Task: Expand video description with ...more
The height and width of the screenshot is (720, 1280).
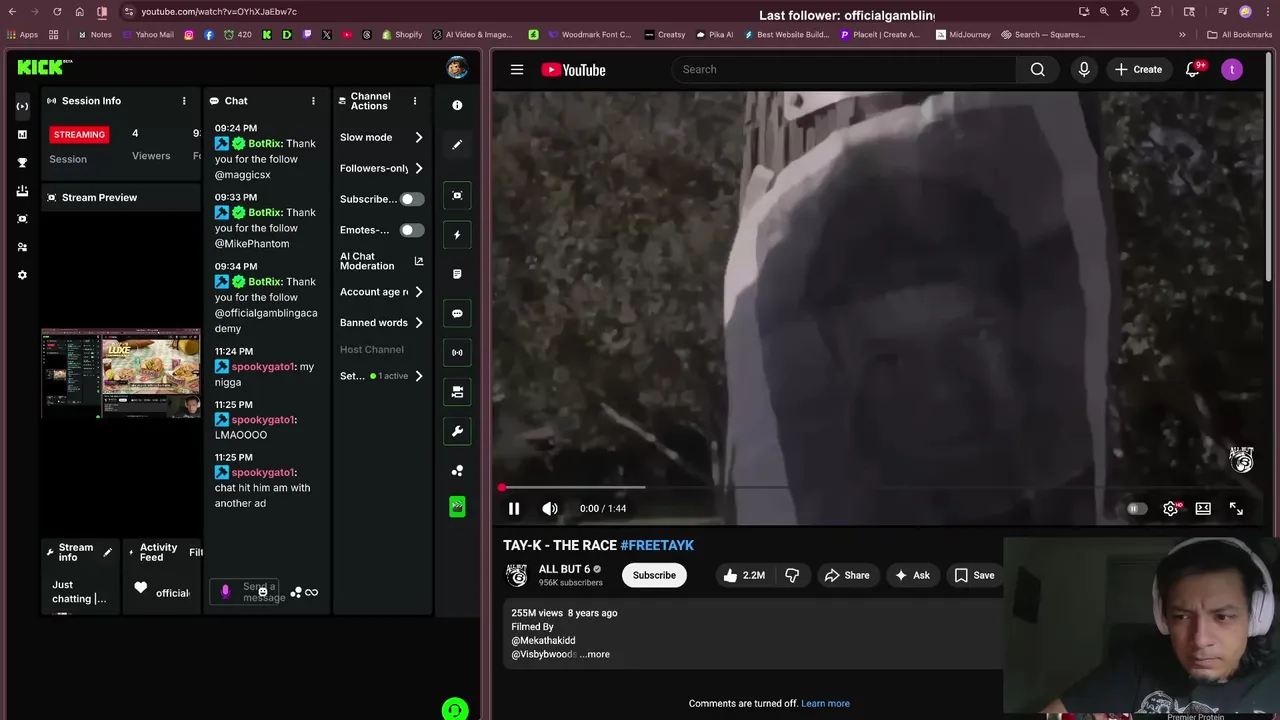Action: pyautogui.click(x=594, y=654)
